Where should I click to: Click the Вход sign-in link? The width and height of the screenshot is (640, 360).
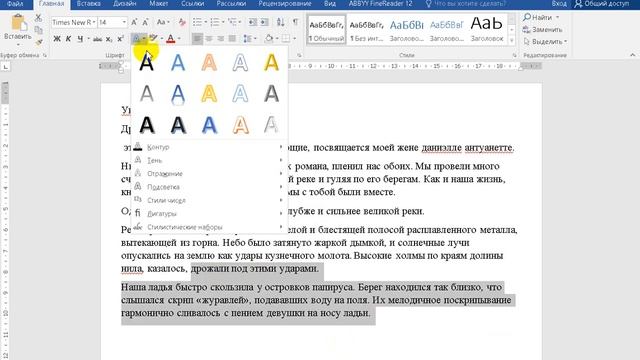click(x=559, y=4)
